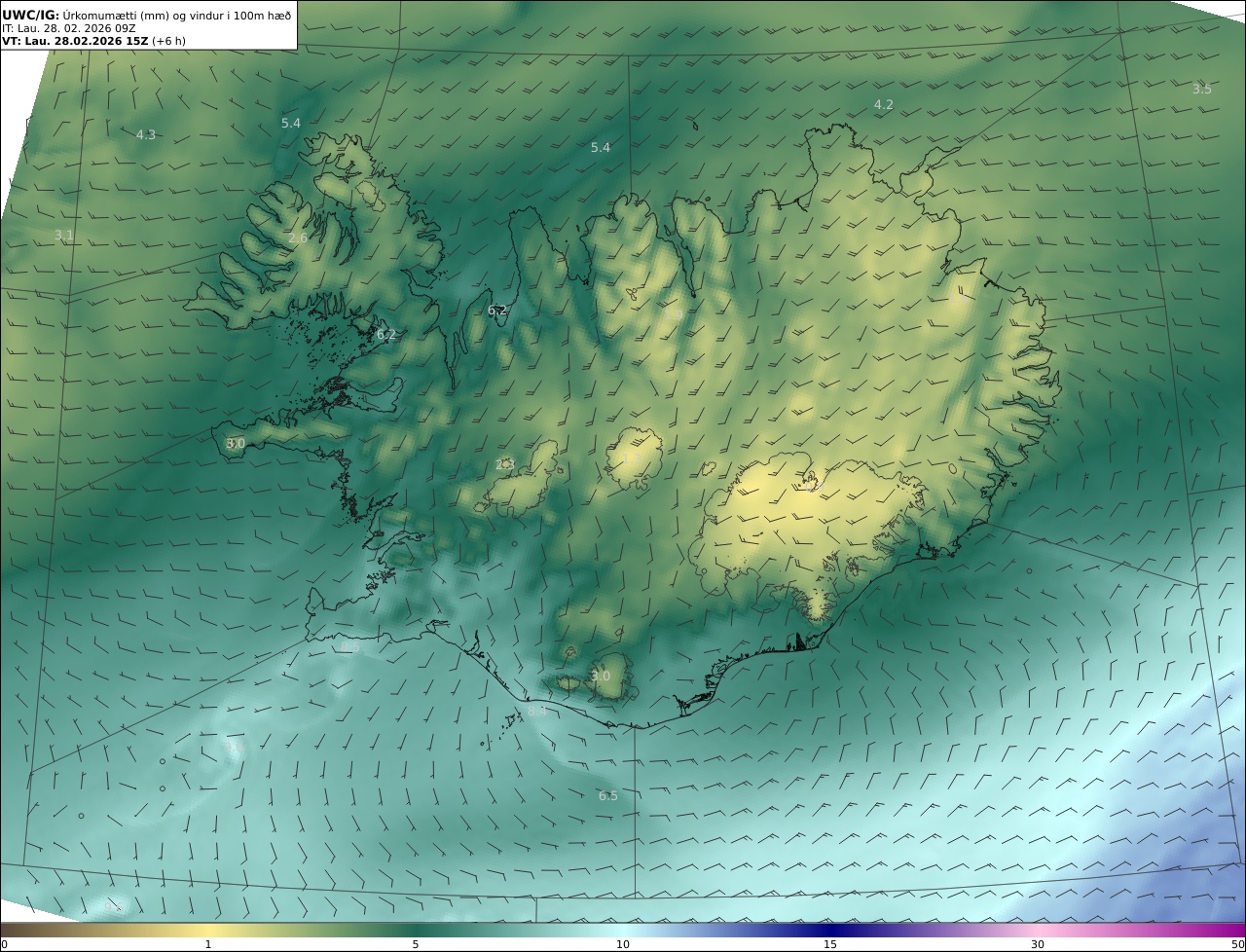Select the 'VT: Lau. 28.02.2026 15Z (+6 h)' line

click(93, 41)
